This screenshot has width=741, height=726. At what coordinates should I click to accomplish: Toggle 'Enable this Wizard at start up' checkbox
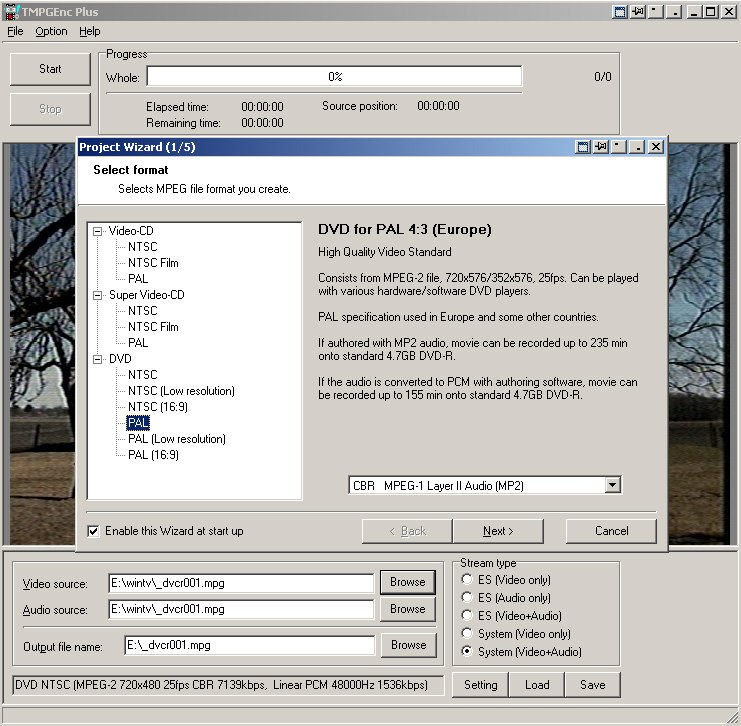[x=93, y=531]
